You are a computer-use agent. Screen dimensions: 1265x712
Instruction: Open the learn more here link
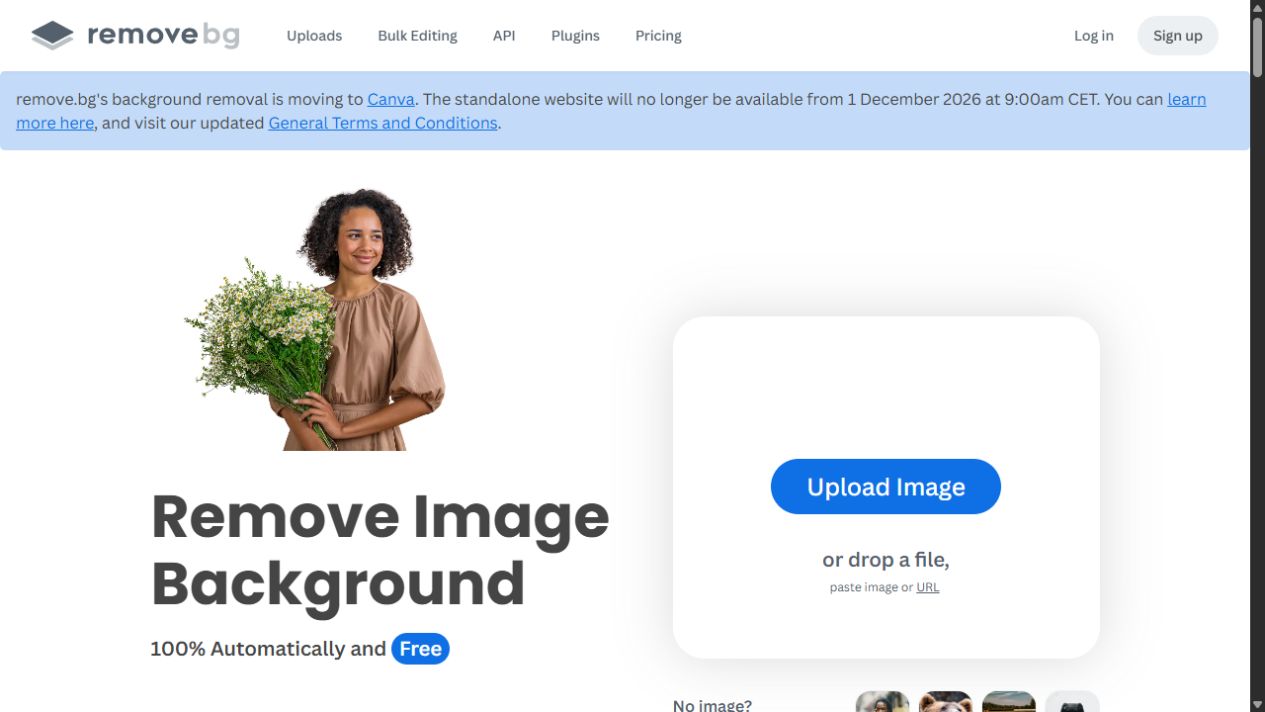[1186, 99]
